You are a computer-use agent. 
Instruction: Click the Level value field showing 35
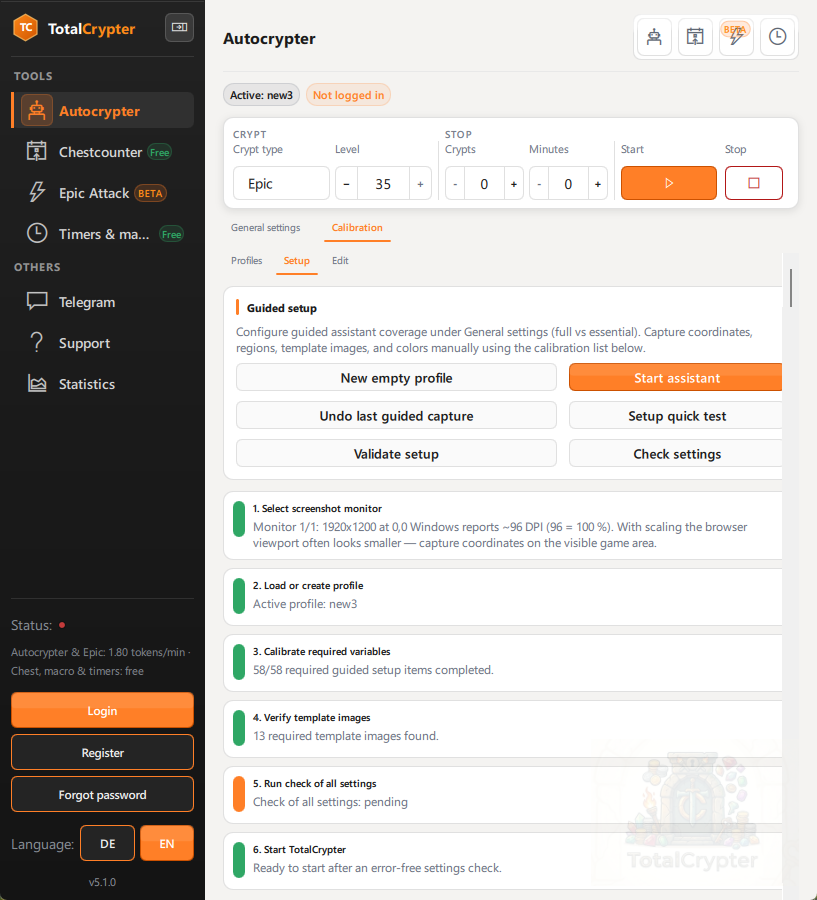point(383,184)
